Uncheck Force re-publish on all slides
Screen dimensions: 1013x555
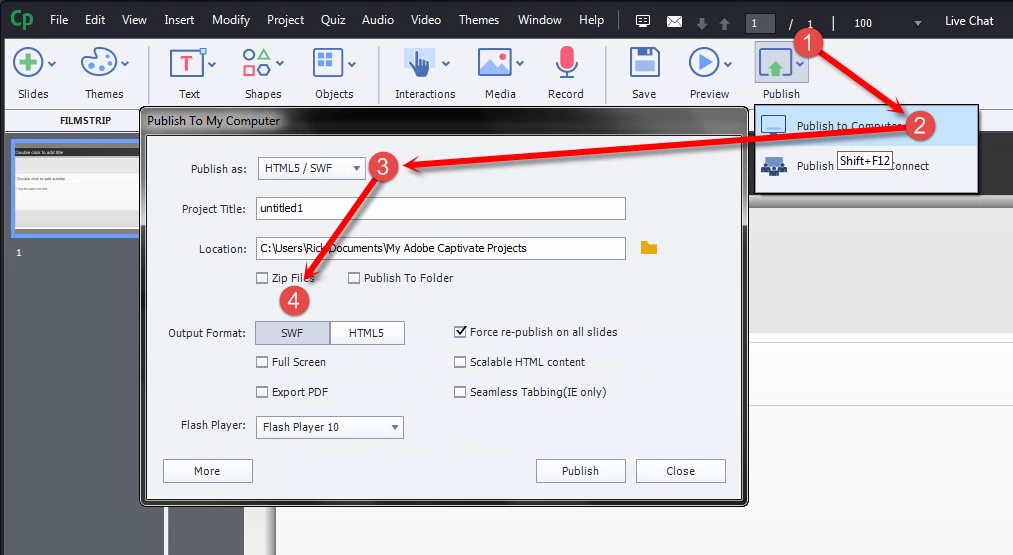click(460, 332)
